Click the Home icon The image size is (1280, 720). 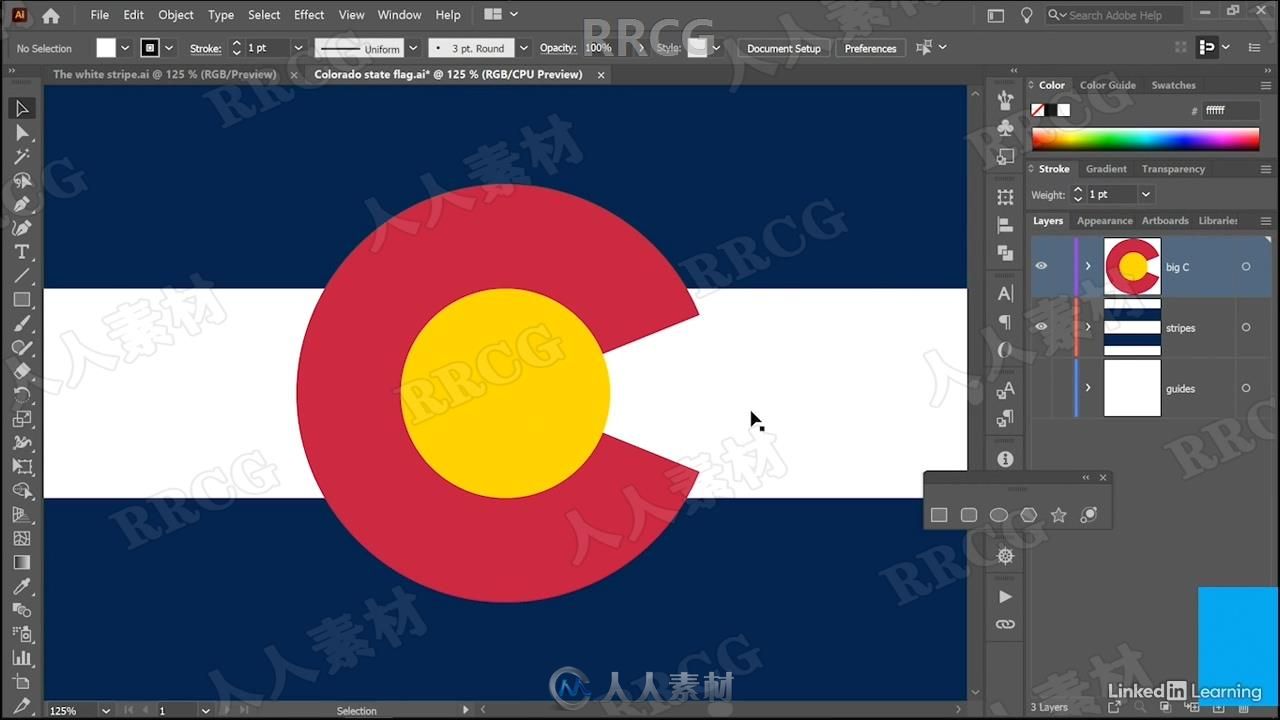[50, 15]
